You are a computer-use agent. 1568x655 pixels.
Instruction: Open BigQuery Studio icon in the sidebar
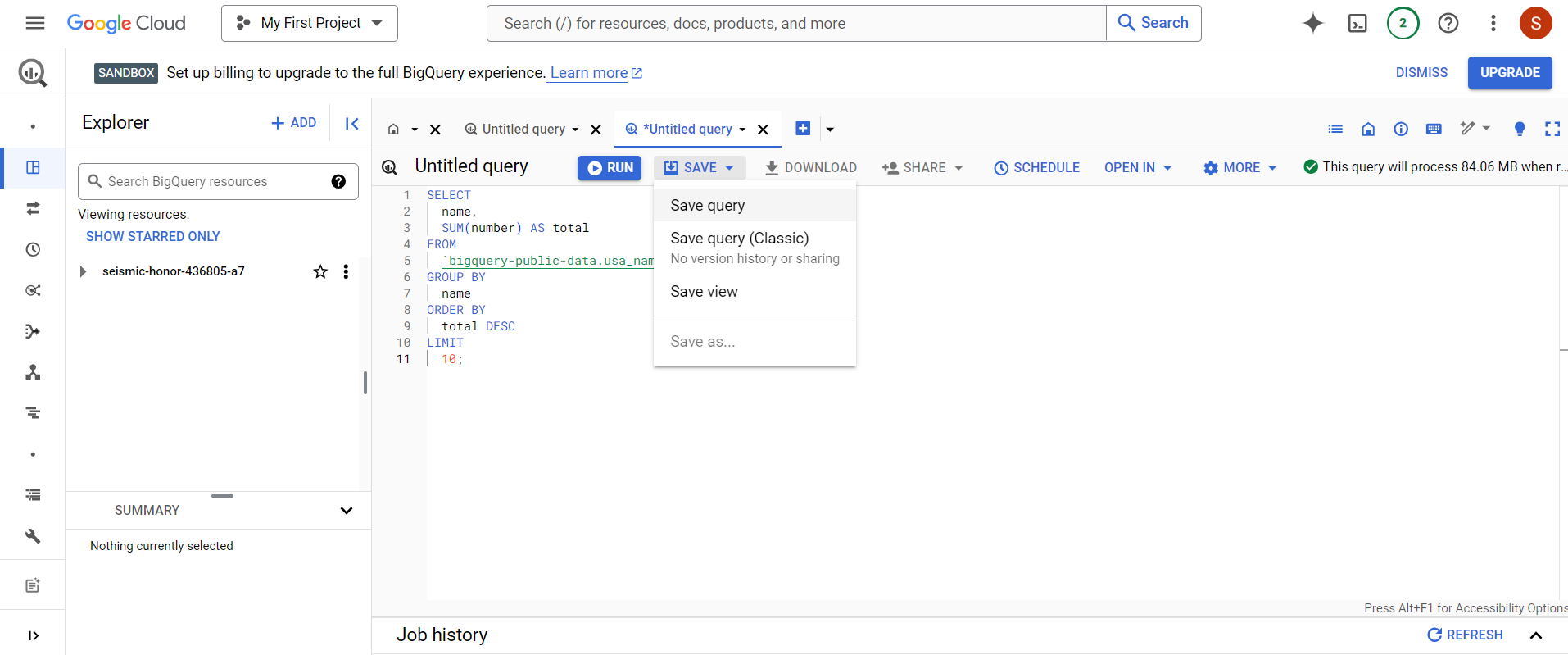[x=33, y=167]
